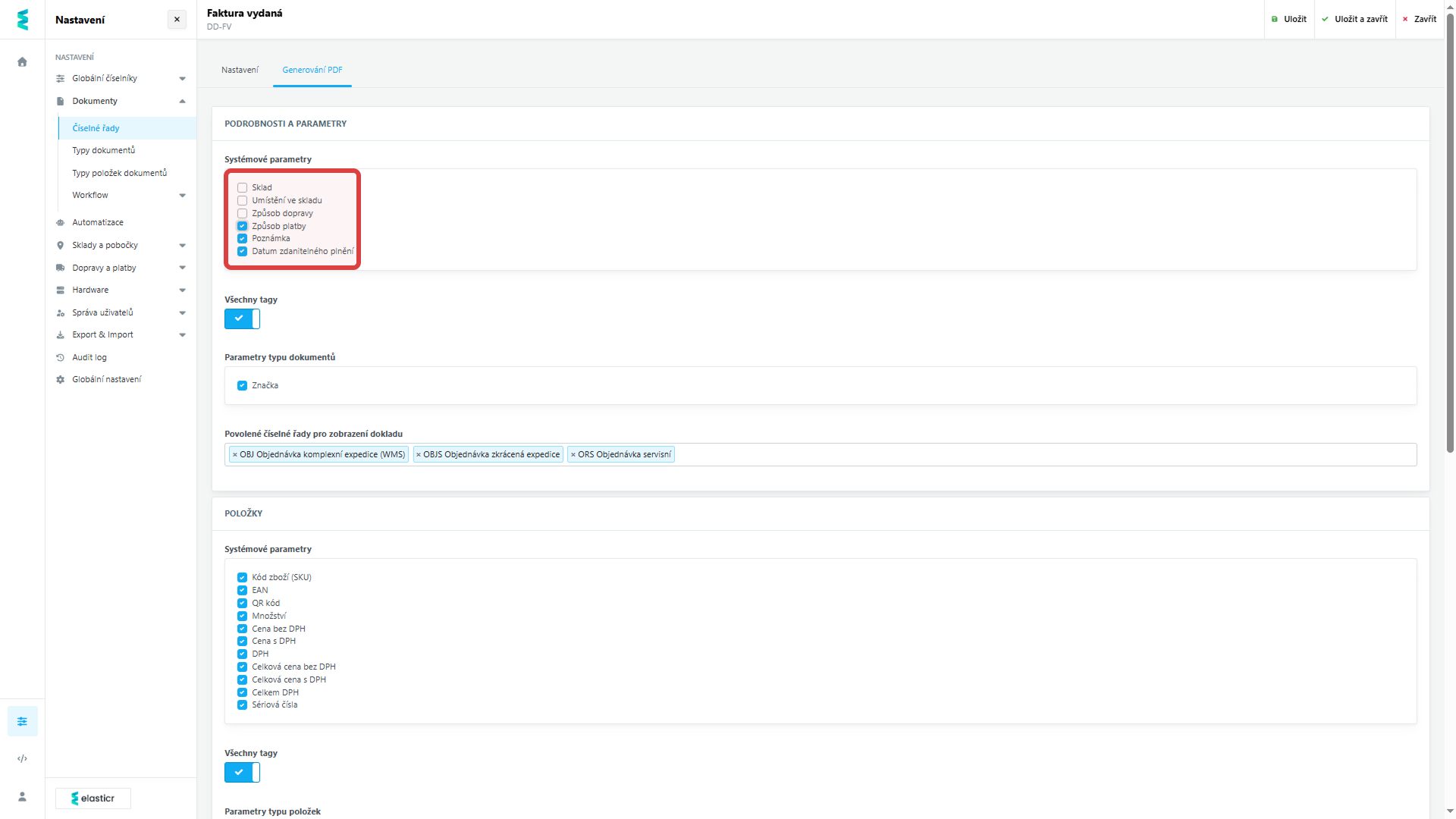Click the Zavřít button
The height and width of the screenshot is (819, 1456).
pos(1420,20)
